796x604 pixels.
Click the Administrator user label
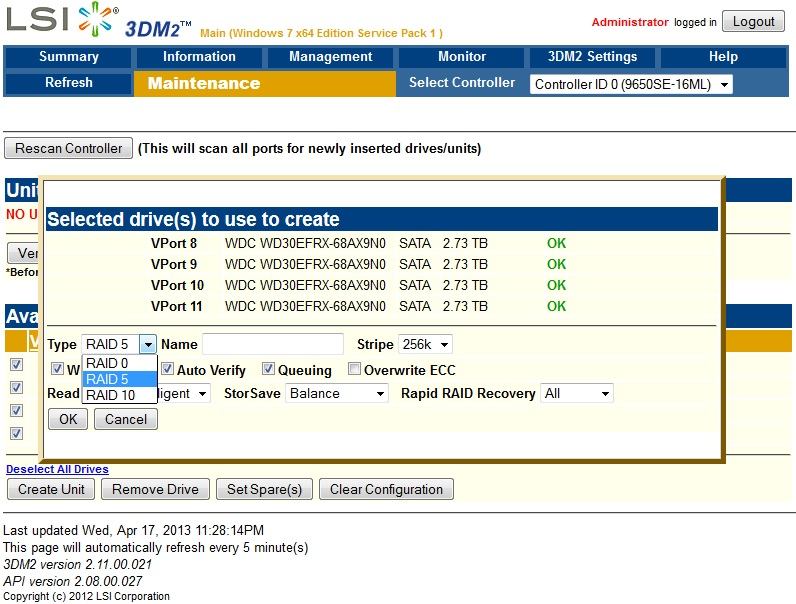pyautogui.click(x=630, y=22)
